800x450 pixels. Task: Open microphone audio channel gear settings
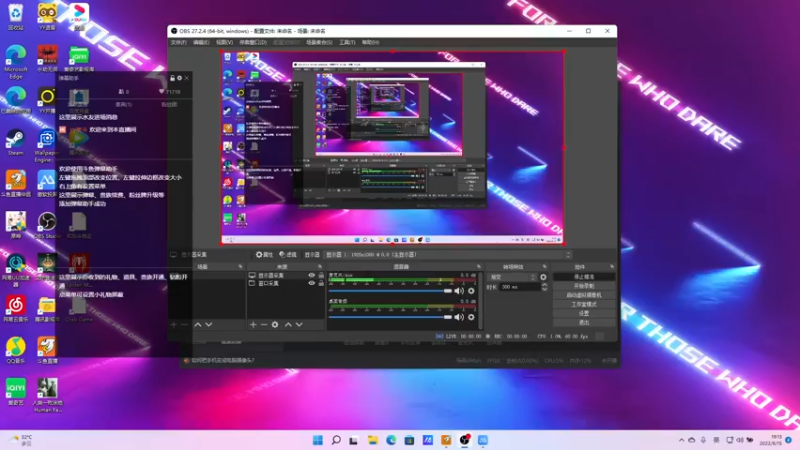(471, 291)
